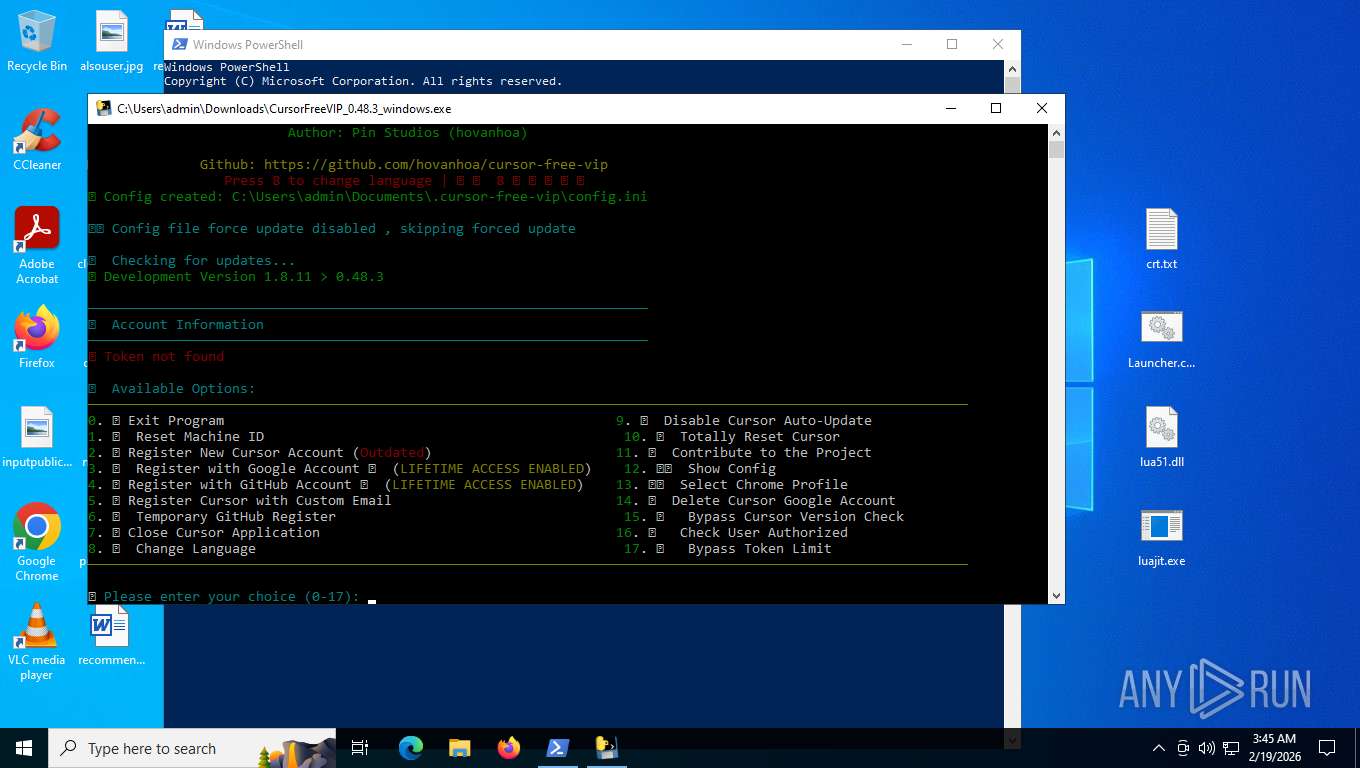
Task: Click 'Register Cursor with Custom Email' text
Action: click(x=260, y=501)
